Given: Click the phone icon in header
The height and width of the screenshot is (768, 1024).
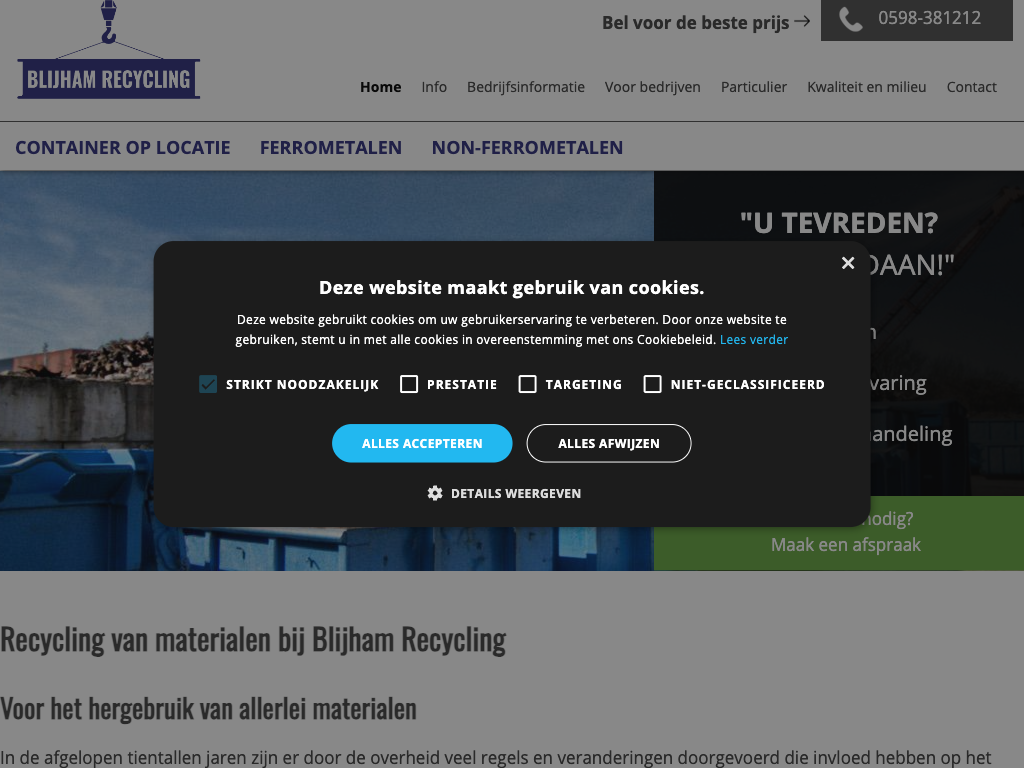Looking at the screenshot, I should (850, 19).
